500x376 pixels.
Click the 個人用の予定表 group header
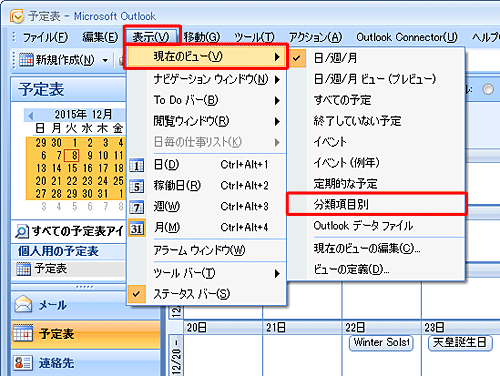coord(69,251)
